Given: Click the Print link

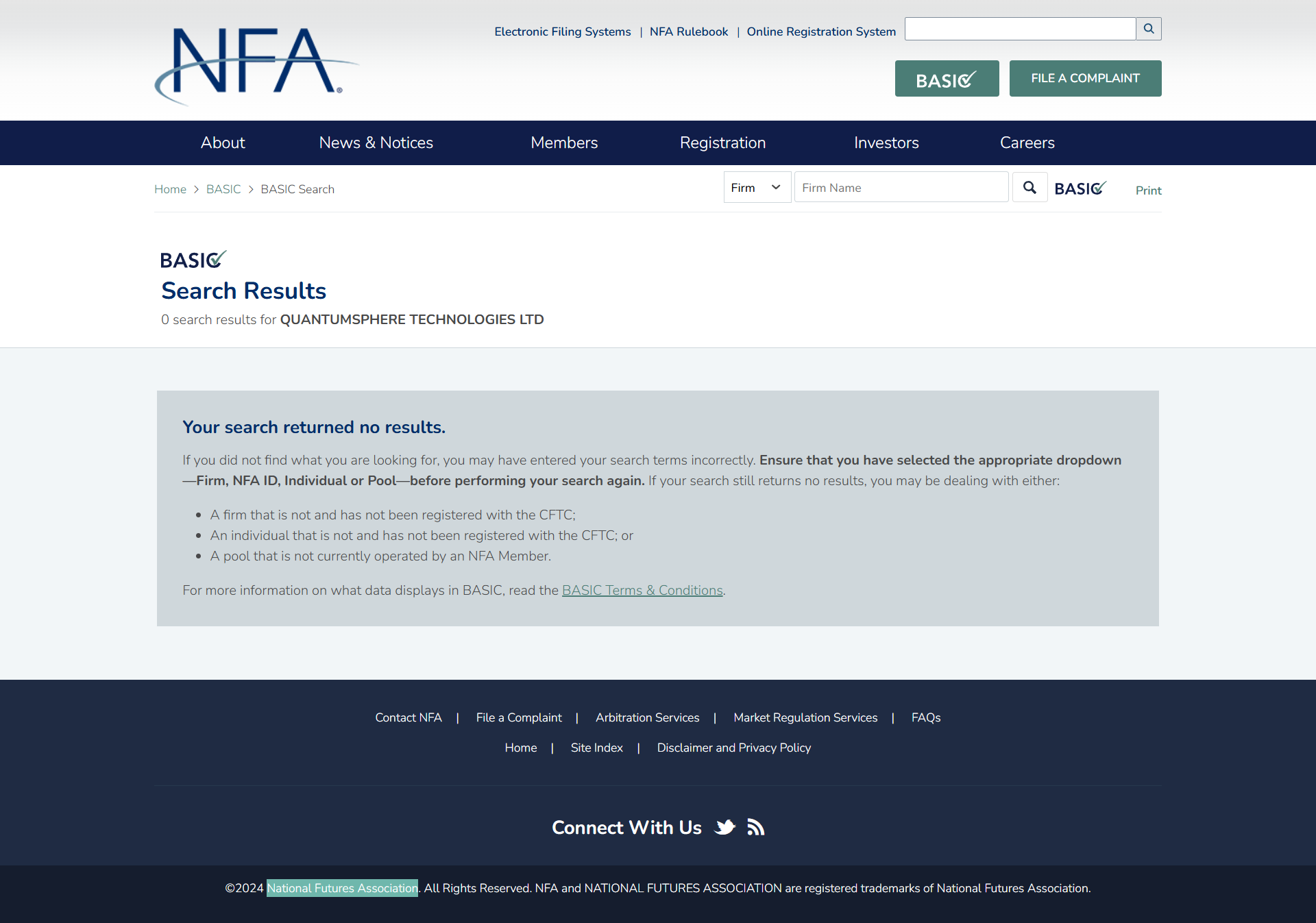Looking at the screenshot, I should (1148, 190).
